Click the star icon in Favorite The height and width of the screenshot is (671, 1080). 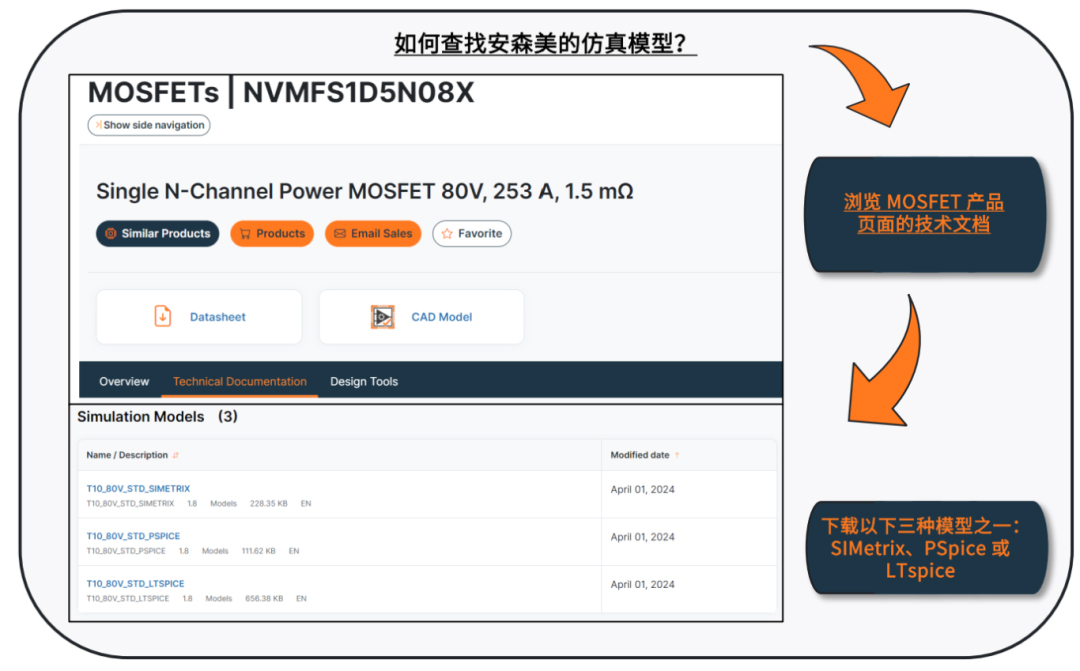447,234
